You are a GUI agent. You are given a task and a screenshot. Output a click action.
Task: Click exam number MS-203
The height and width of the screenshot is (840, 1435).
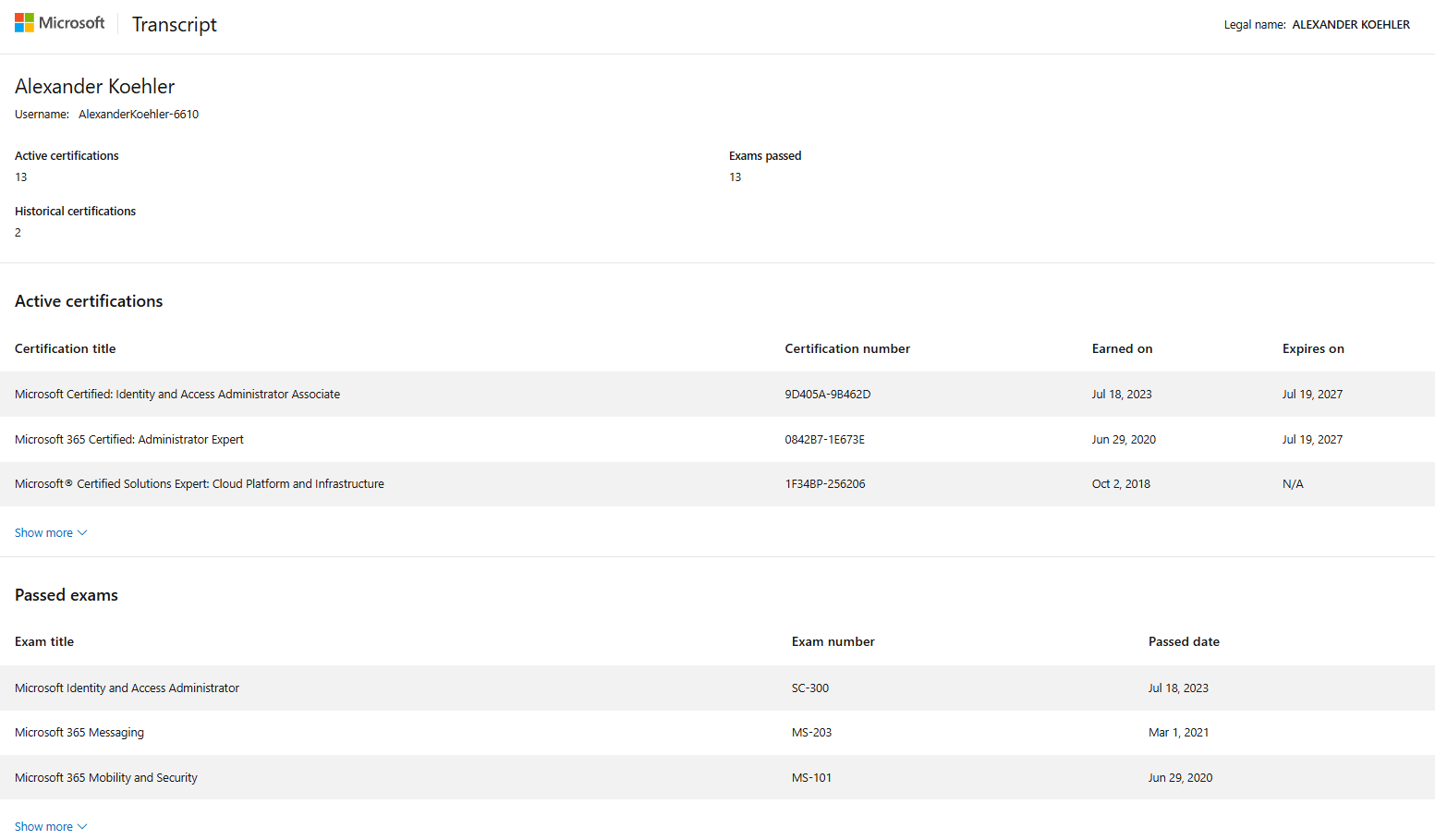coord(811,733)
